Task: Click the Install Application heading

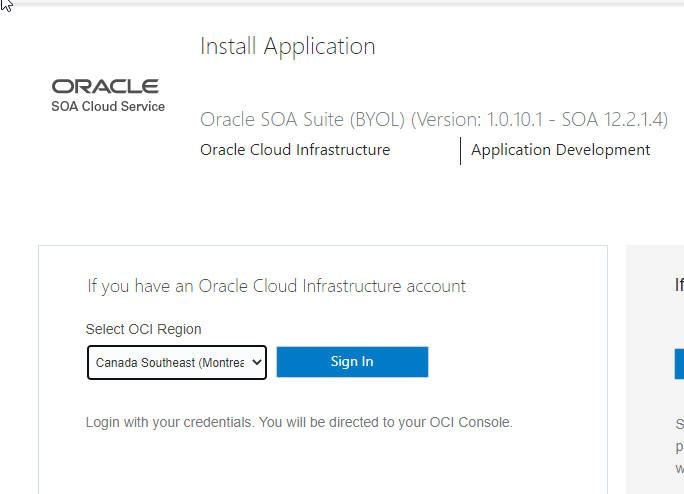Action: pos(287,46)
